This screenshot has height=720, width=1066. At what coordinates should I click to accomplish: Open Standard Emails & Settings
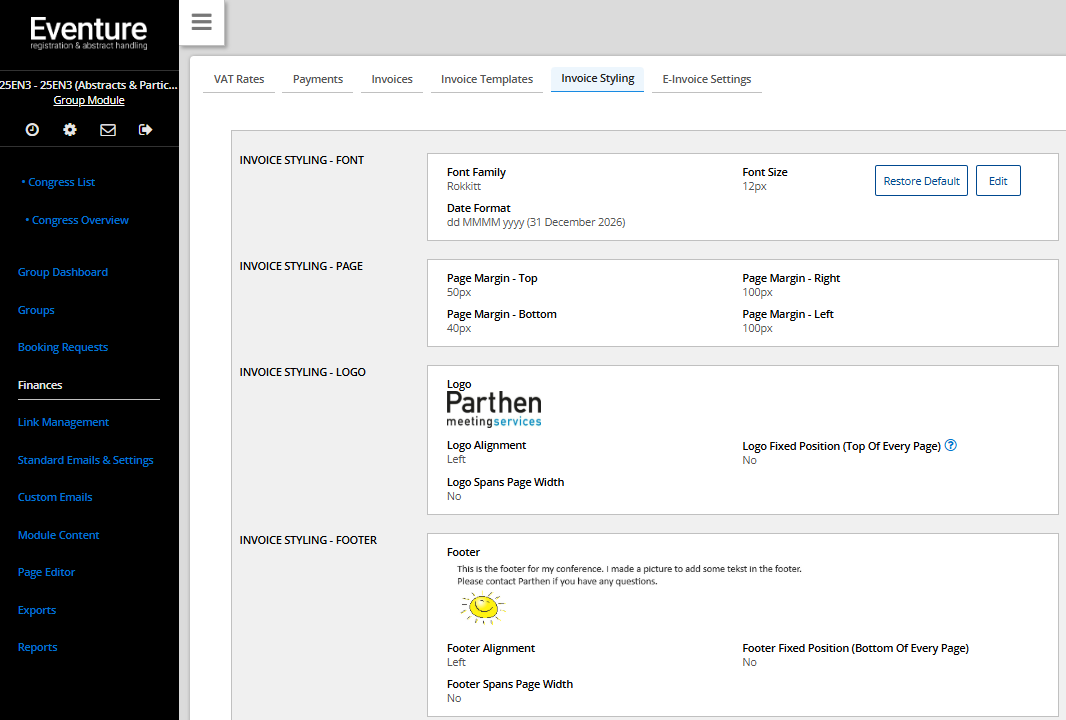[x=86, y=460]
